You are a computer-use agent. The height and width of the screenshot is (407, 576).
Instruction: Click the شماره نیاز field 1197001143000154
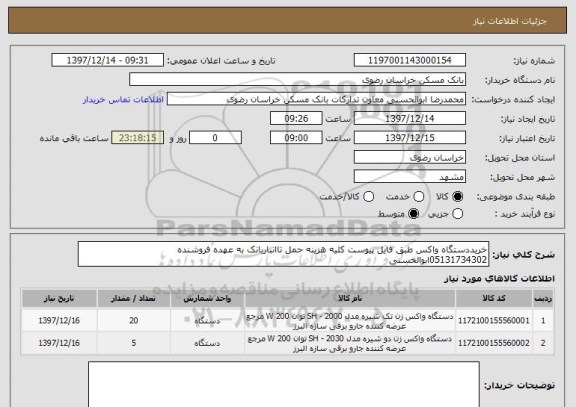click(x=410, y=60)
